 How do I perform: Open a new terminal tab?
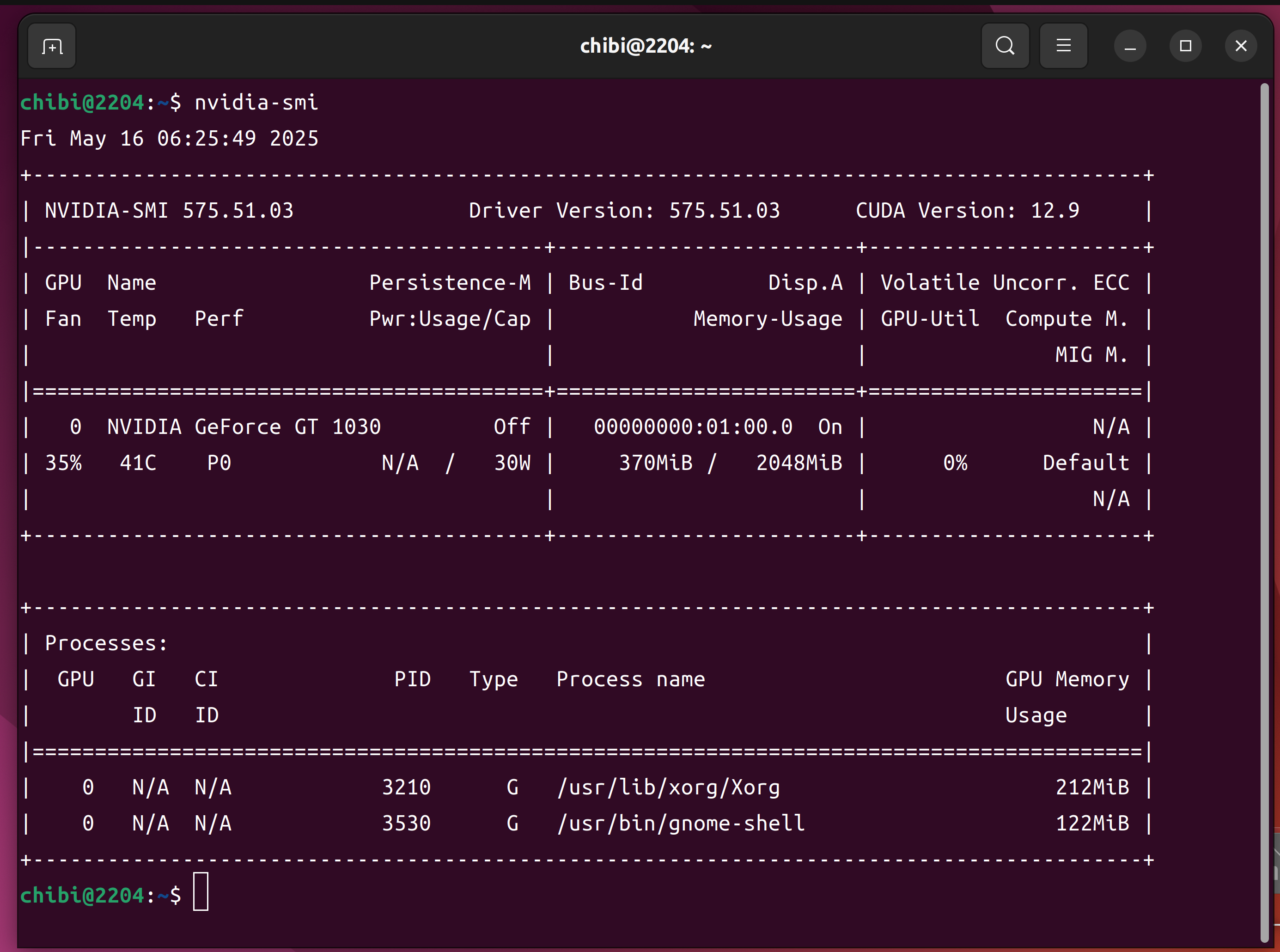(x=52, y=46)
